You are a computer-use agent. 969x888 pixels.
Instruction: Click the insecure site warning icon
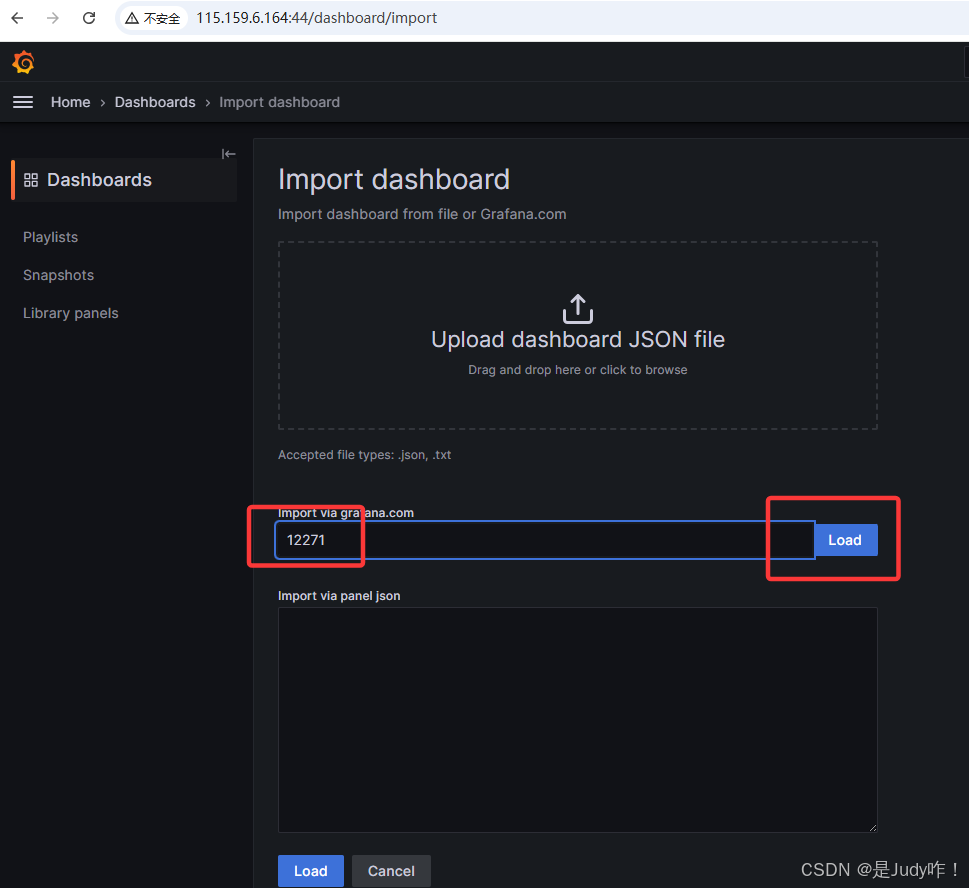tap(132, 19)
